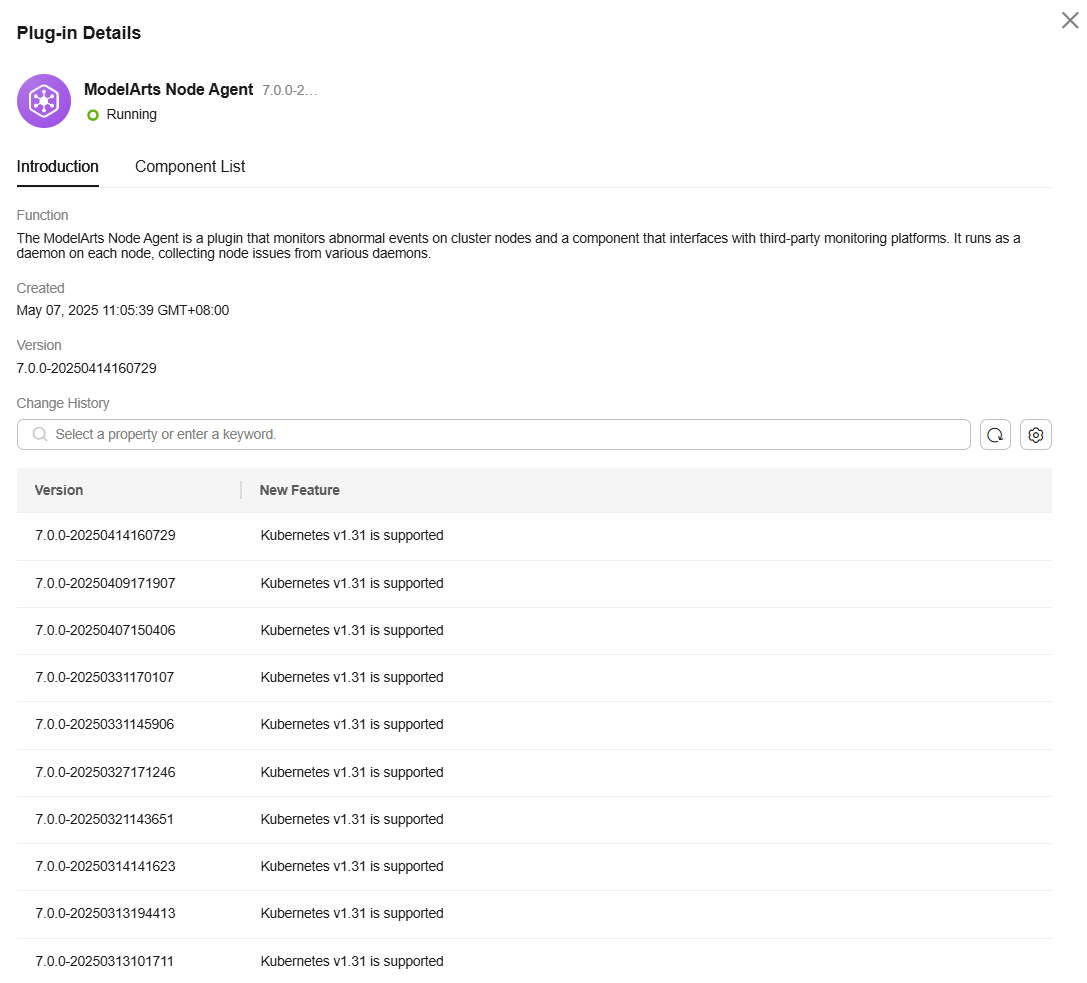
Task: Select version 7.0.0-20250313101711 row
Action: pos(534,962)
